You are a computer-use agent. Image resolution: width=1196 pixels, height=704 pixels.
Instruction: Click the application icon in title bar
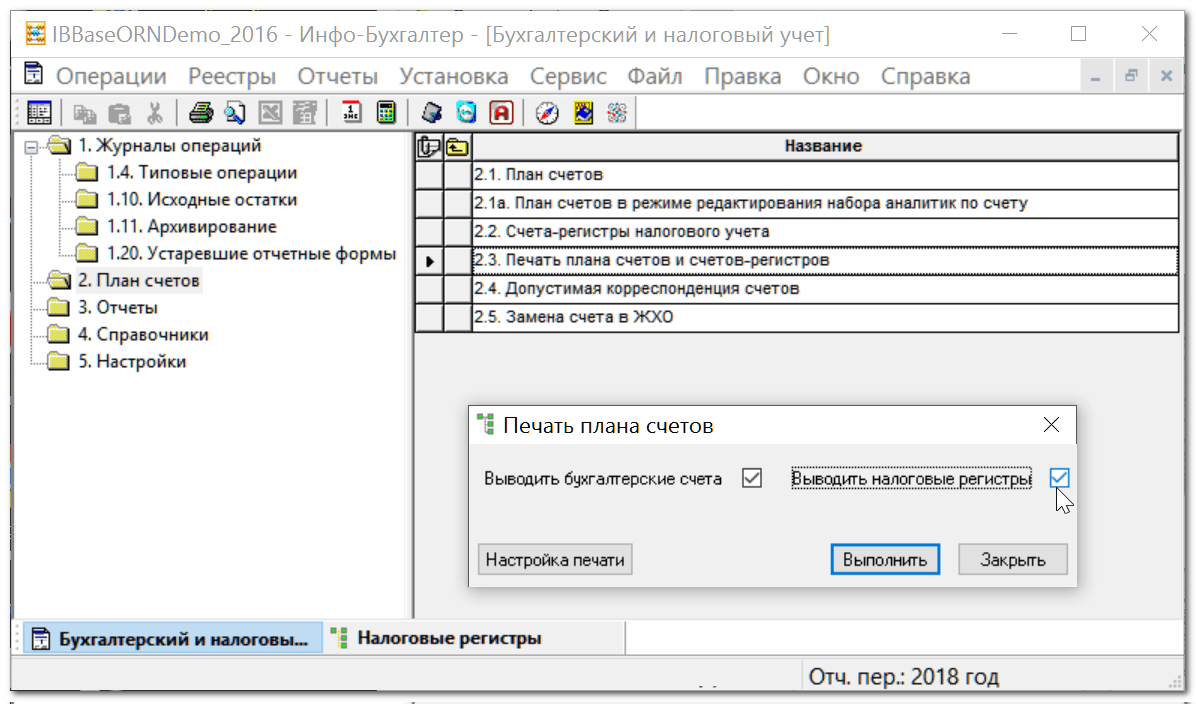[x=35, y=34]
